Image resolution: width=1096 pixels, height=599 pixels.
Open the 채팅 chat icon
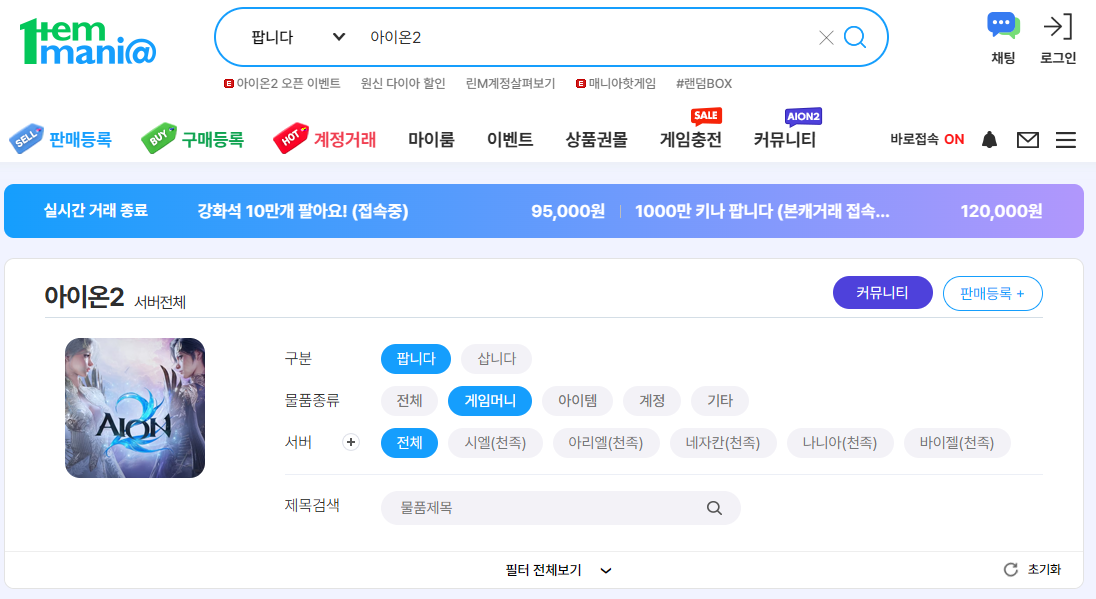pyautogui.click(x=1003, y=39)
